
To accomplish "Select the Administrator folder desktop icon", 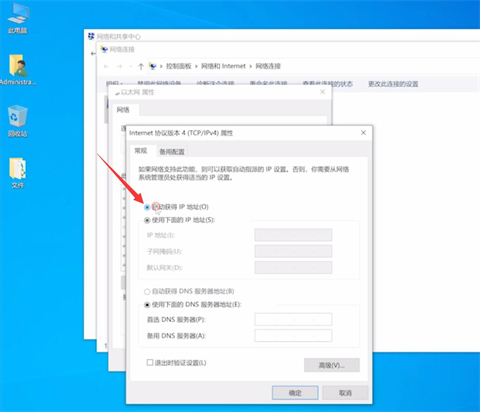I will [x=18, y=70].
